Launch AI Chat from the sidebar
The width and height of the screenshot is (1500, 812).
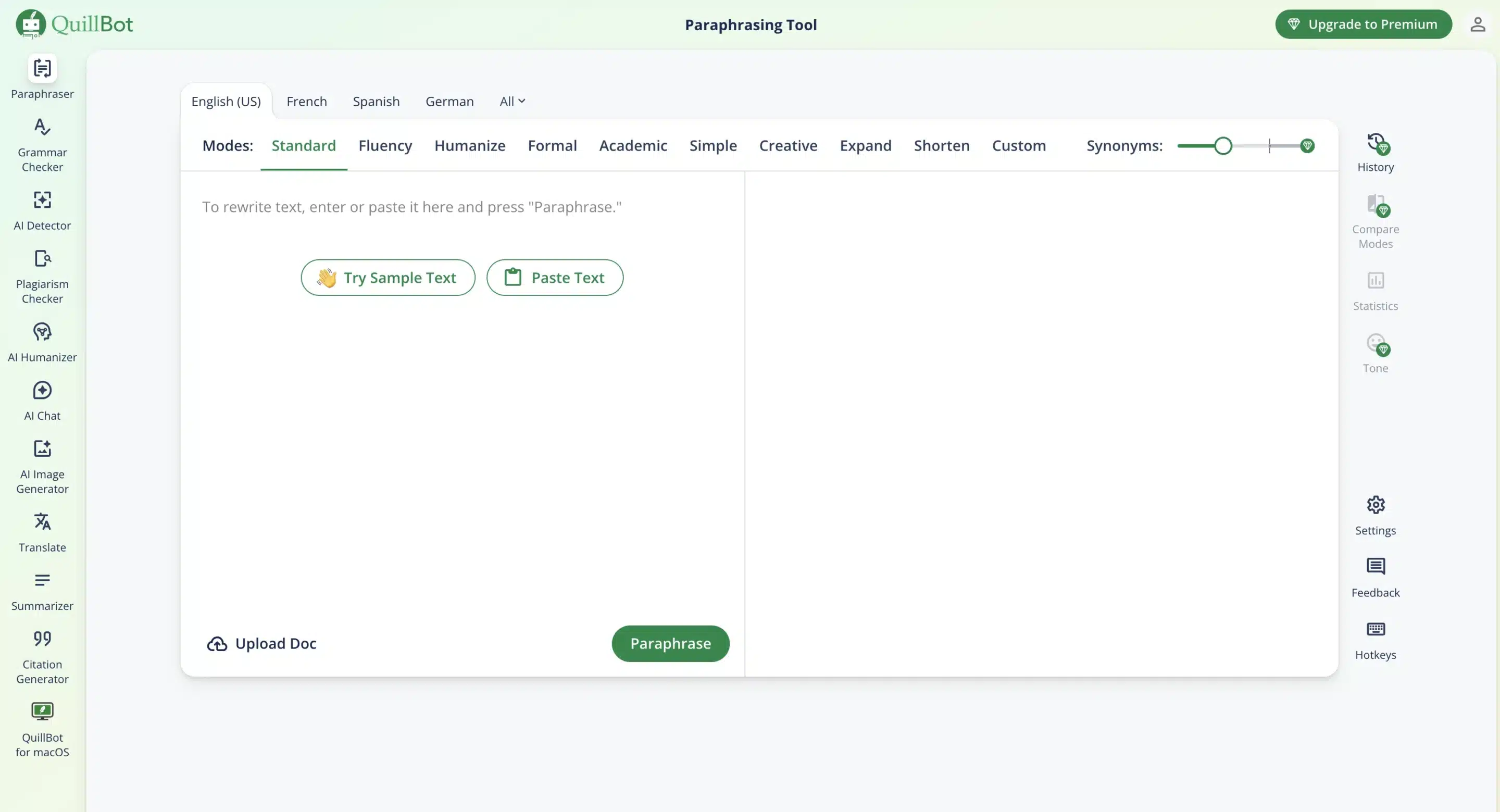[x=41, y=400]
